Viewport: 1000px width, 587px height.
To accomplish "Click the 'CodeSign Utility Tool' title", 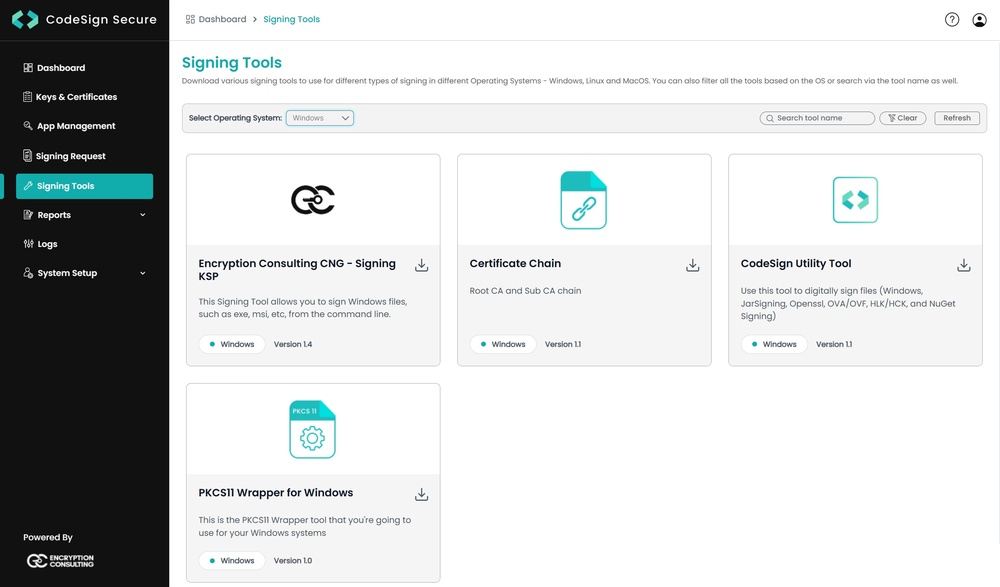I will coord(796,264).
